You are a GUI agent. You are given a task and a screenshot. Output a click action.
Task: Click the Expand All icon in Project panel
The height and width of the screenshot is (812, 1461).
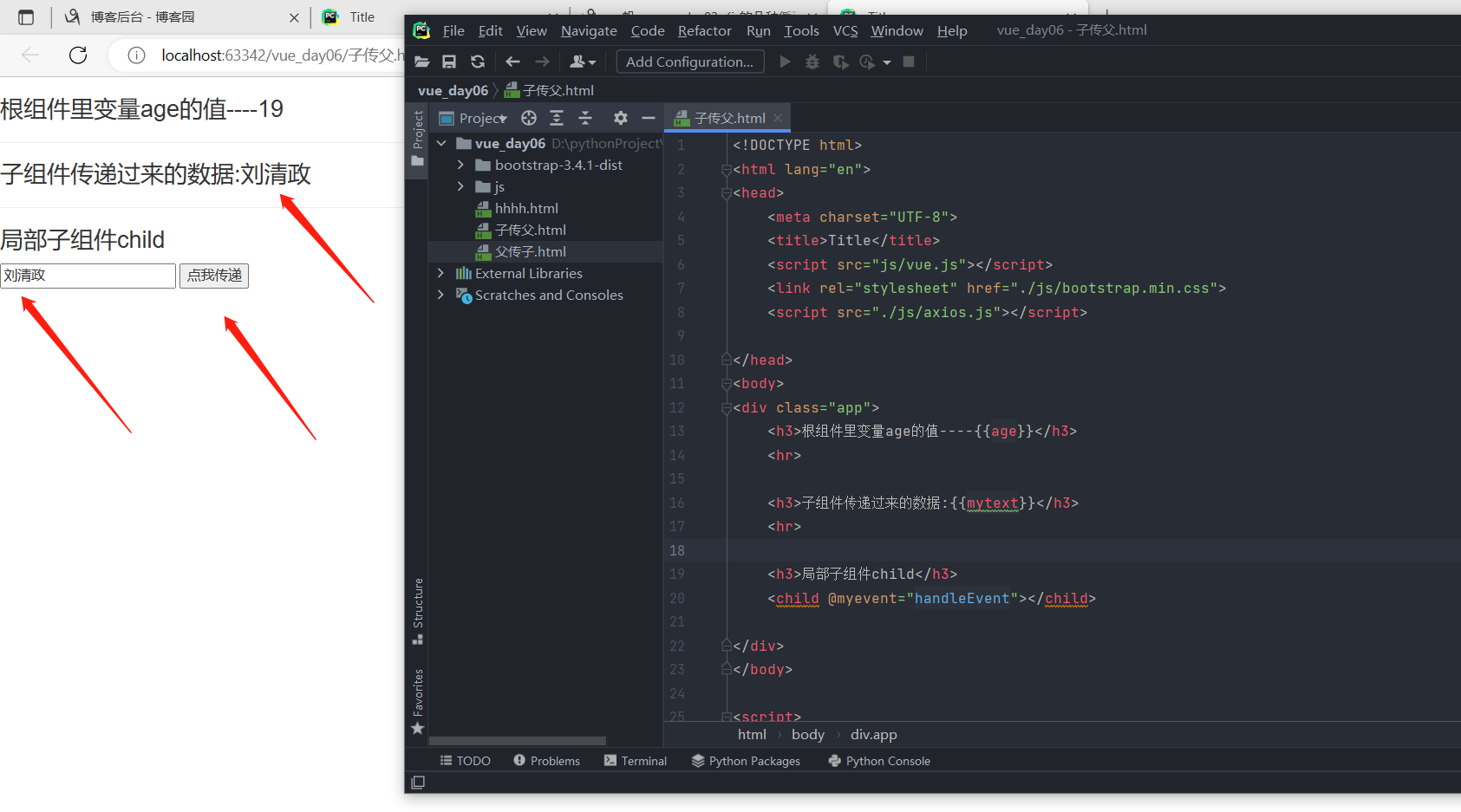[557, 118]
